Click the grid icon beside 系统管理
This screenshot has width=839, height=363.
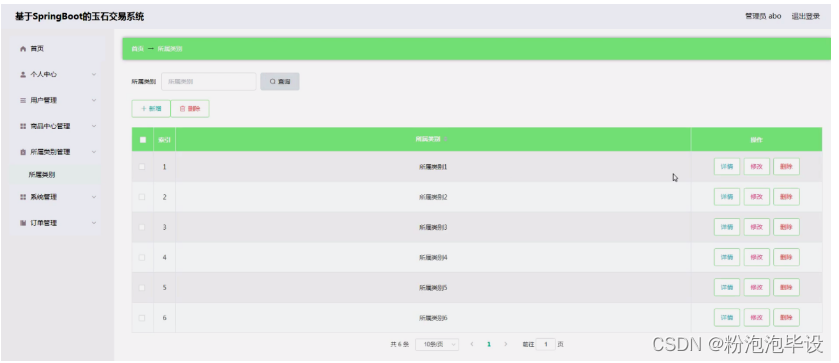pos(23,197)
